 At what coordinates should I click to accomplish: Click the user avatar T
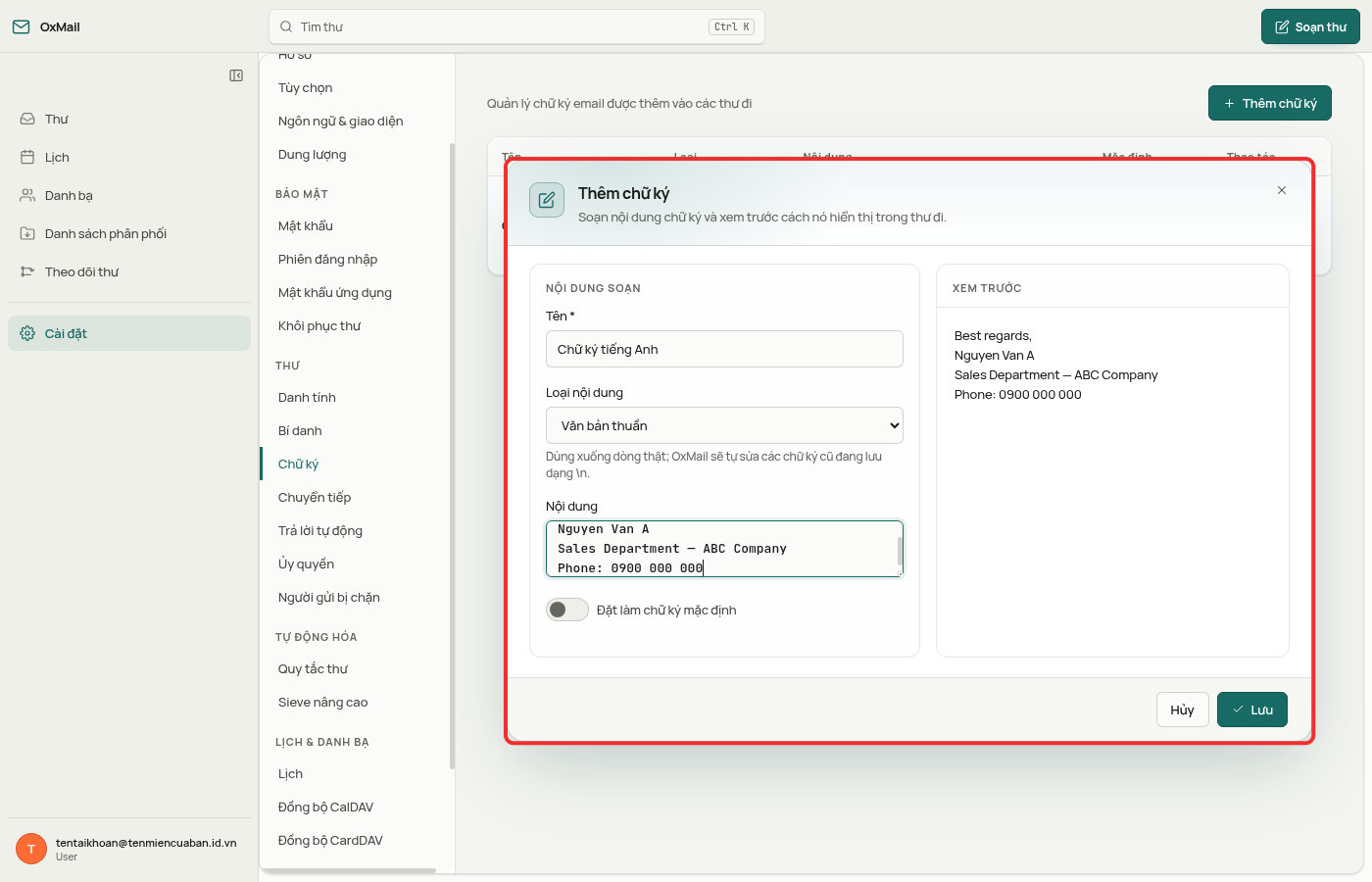point(31,849)
